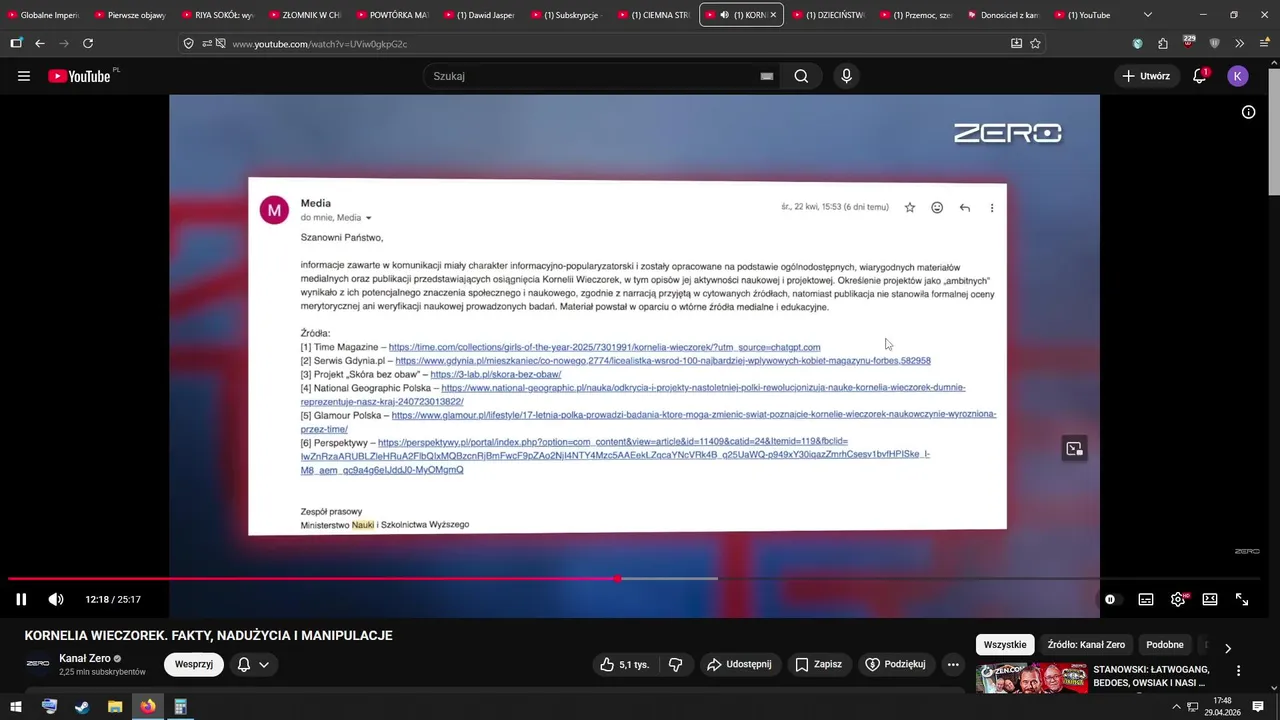Screen dimensions: 1280x720
Task: Mute audio on the KORN tab
Action: point(724,15)
